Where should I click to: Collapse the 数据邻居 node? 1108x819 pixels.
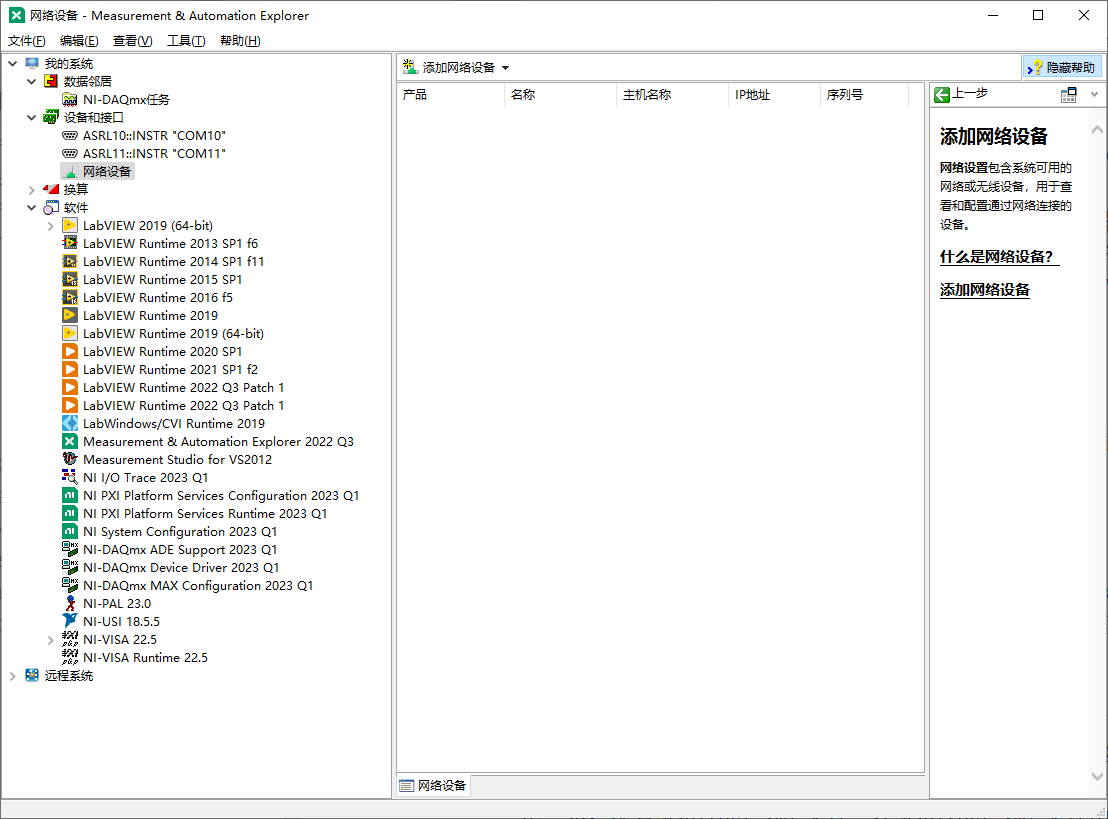coord(31,81)
